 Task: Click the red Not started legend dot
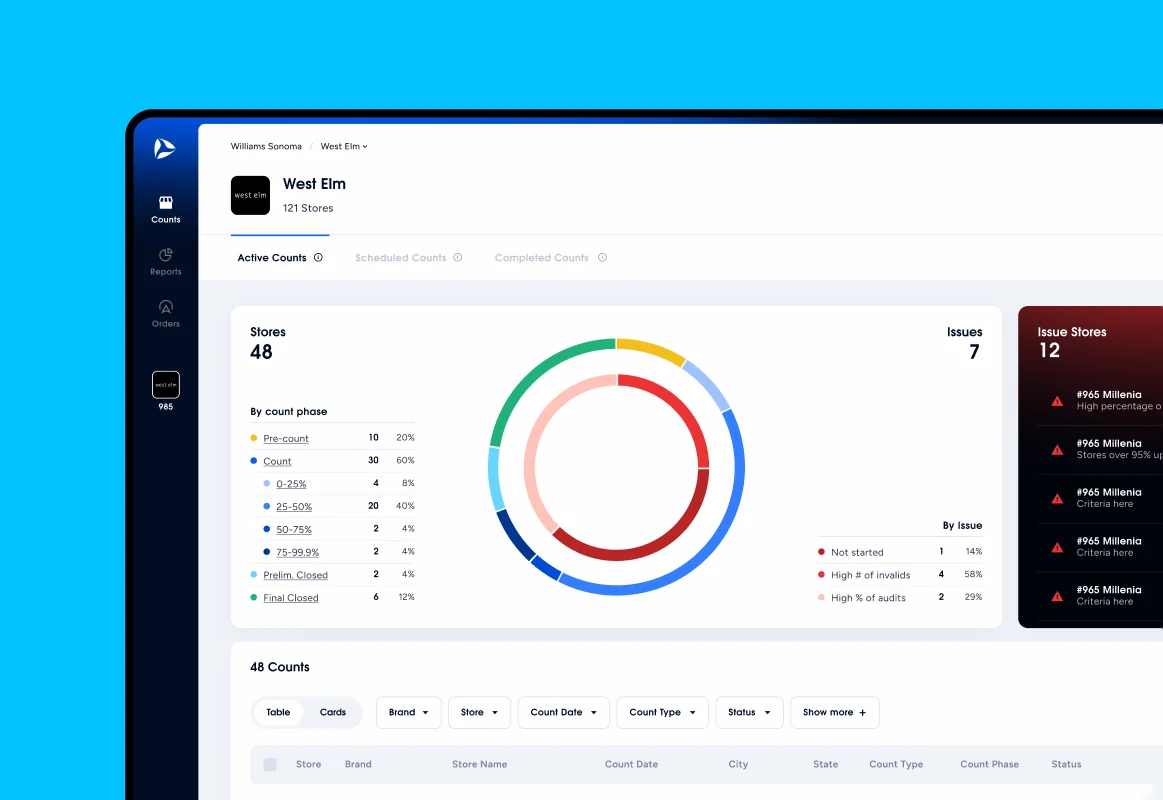[821, 552]
